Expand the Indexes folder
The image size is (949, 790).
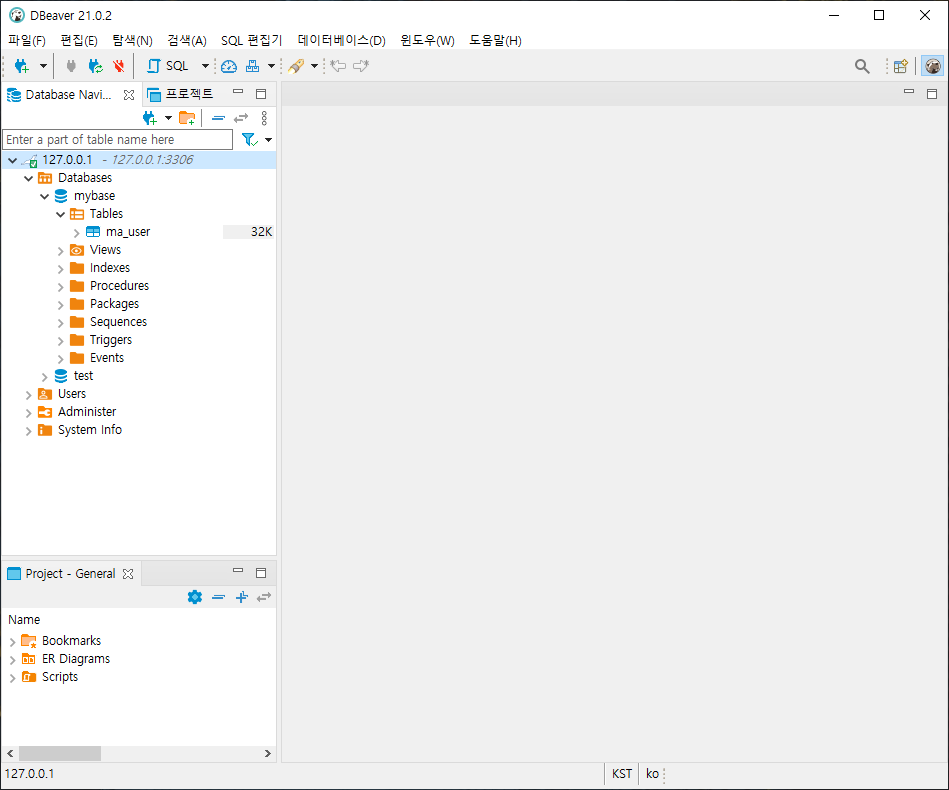[61, 269]
